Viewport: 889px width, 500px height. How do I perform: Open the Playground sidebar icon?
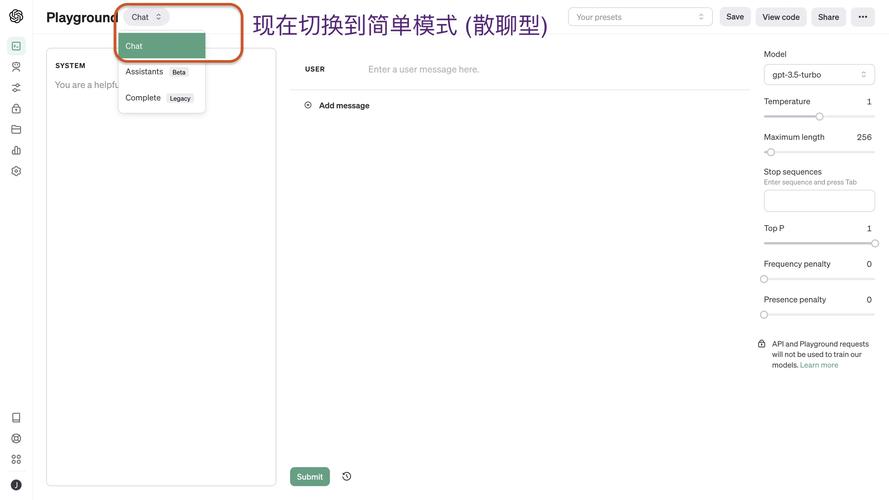[x=16, y=46]
